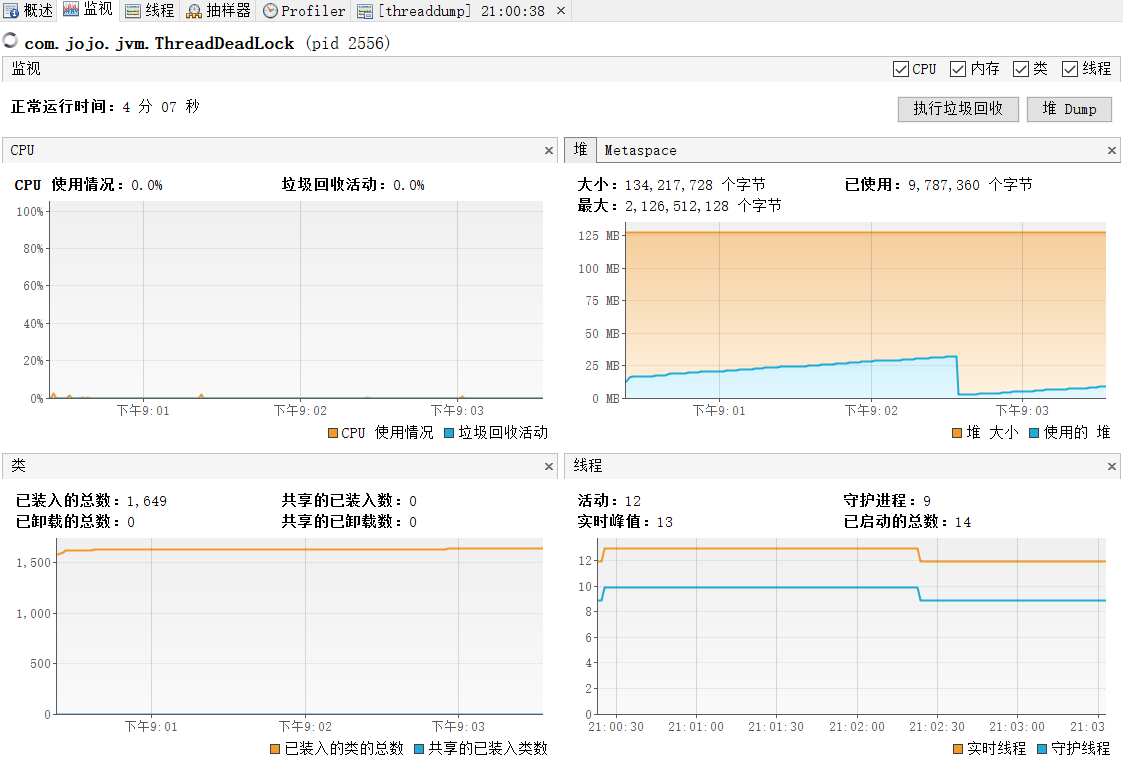Click blue 使用的 堆 legend swatch

point(1033,433)
